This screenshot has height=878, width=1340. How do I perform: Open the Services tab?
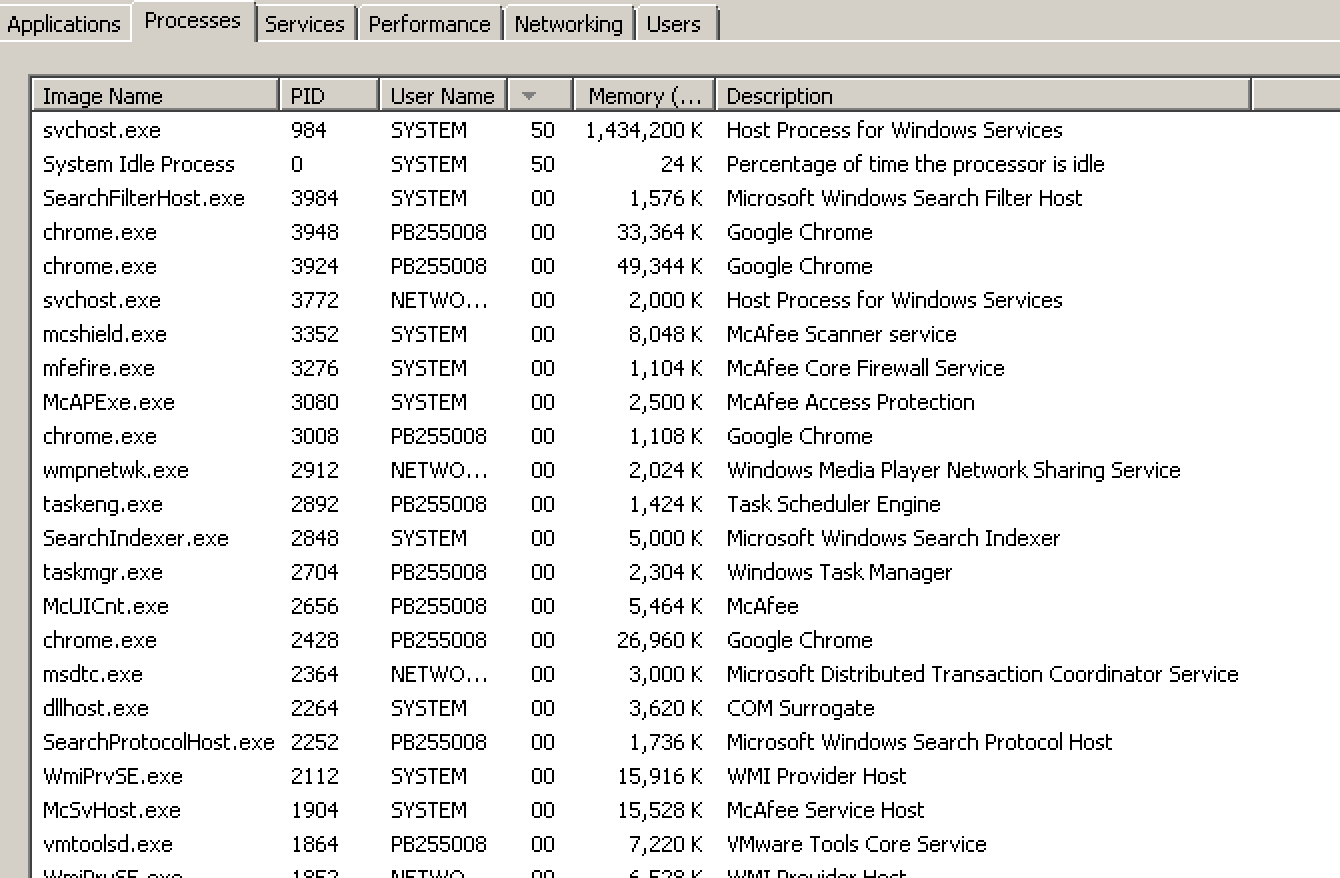coord(306,23)
